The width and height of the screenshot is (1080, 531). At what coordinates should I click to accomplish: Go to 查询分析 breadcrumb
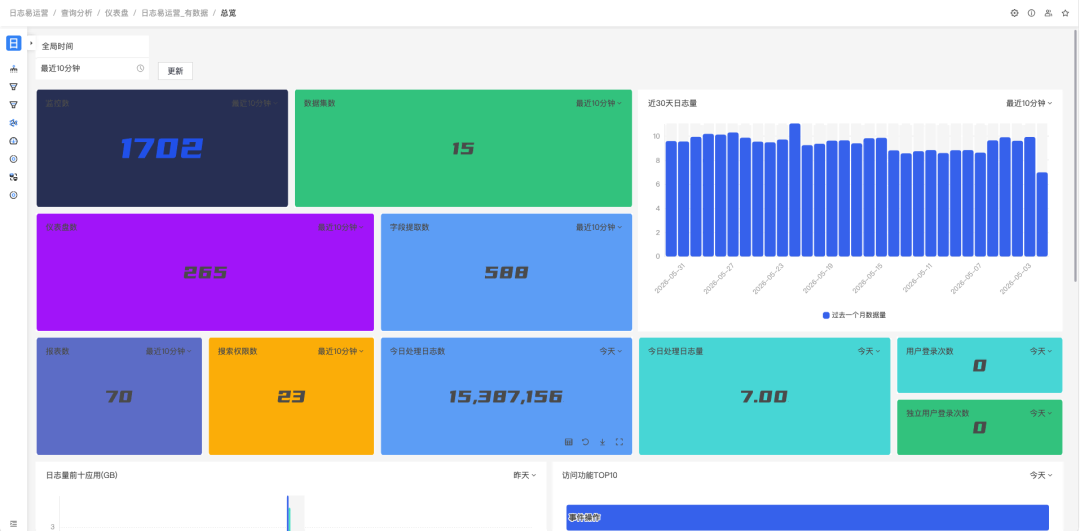pos(76,13)
